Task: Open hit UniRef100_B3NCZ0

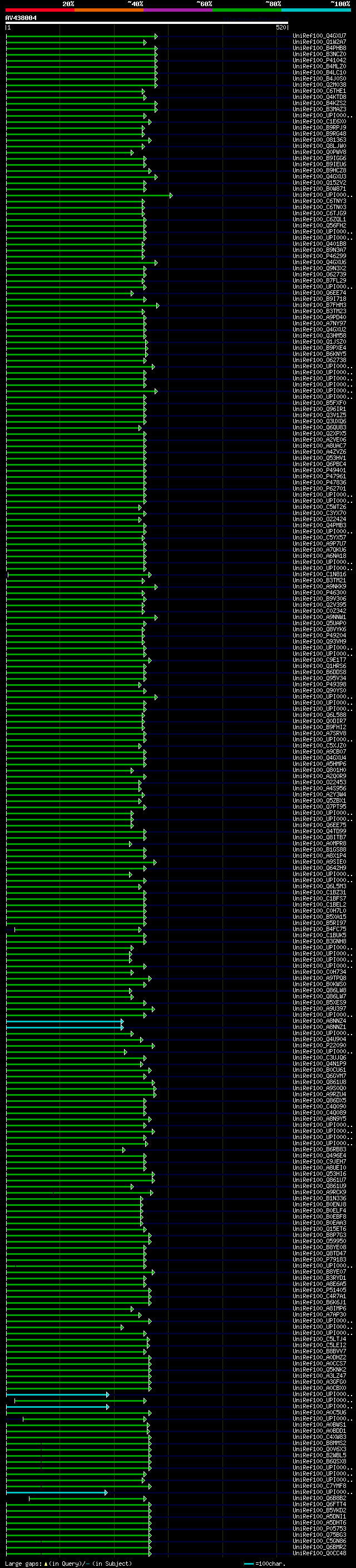Action: [319, 54]
